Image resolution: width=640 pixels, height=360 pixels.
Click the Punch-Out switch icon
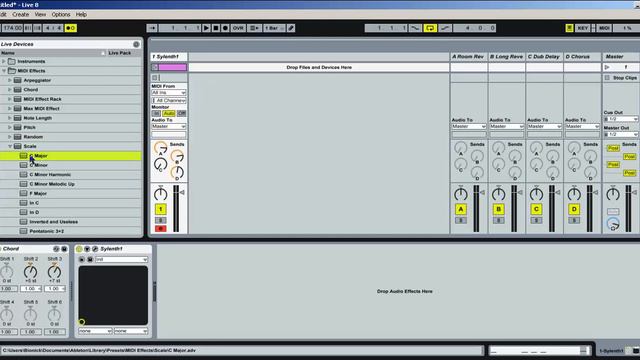pyautogui.click(x=445, y=28)
